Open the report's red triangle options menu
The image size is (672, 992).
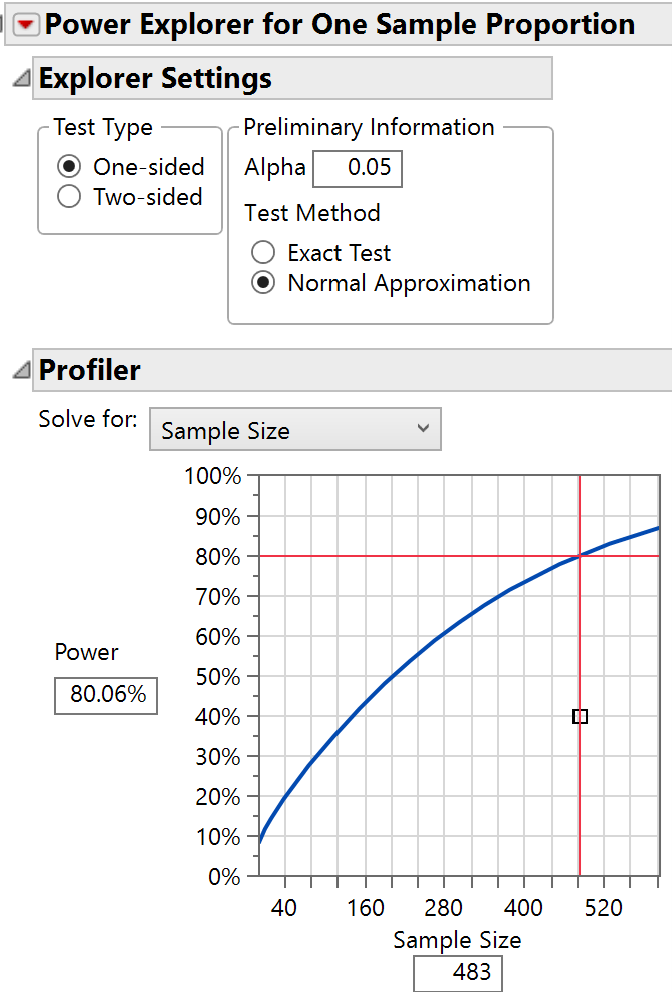(x=25, y=24)
